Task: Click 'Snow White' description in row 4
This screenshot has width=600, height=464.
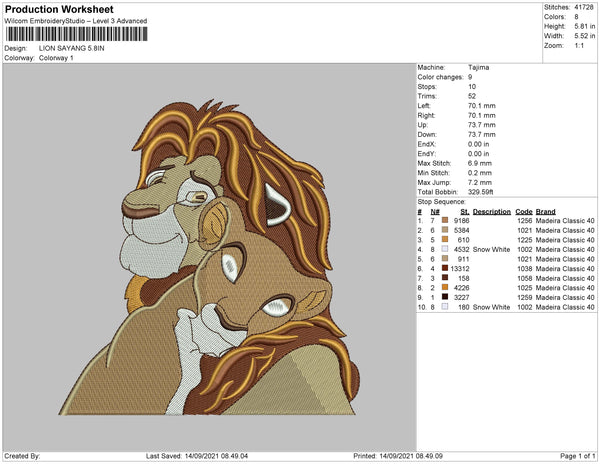Action: (x=491, y=249)
